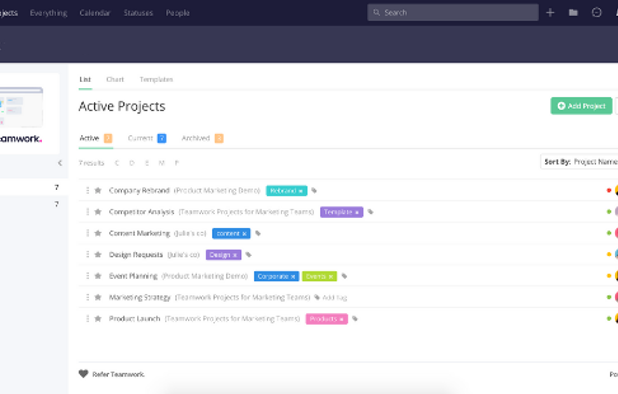The width and height of the screenshot is (618, 394).
Task: Click the orange status dot on Design Requests
Action: tap(609, 255)
